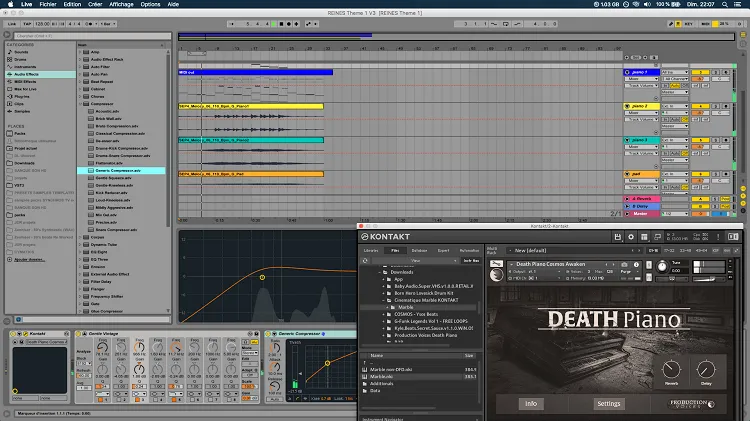Click the Death Piano wrench edit icon
Viewport: 750px width, 421px height.
tap(496, 264)
